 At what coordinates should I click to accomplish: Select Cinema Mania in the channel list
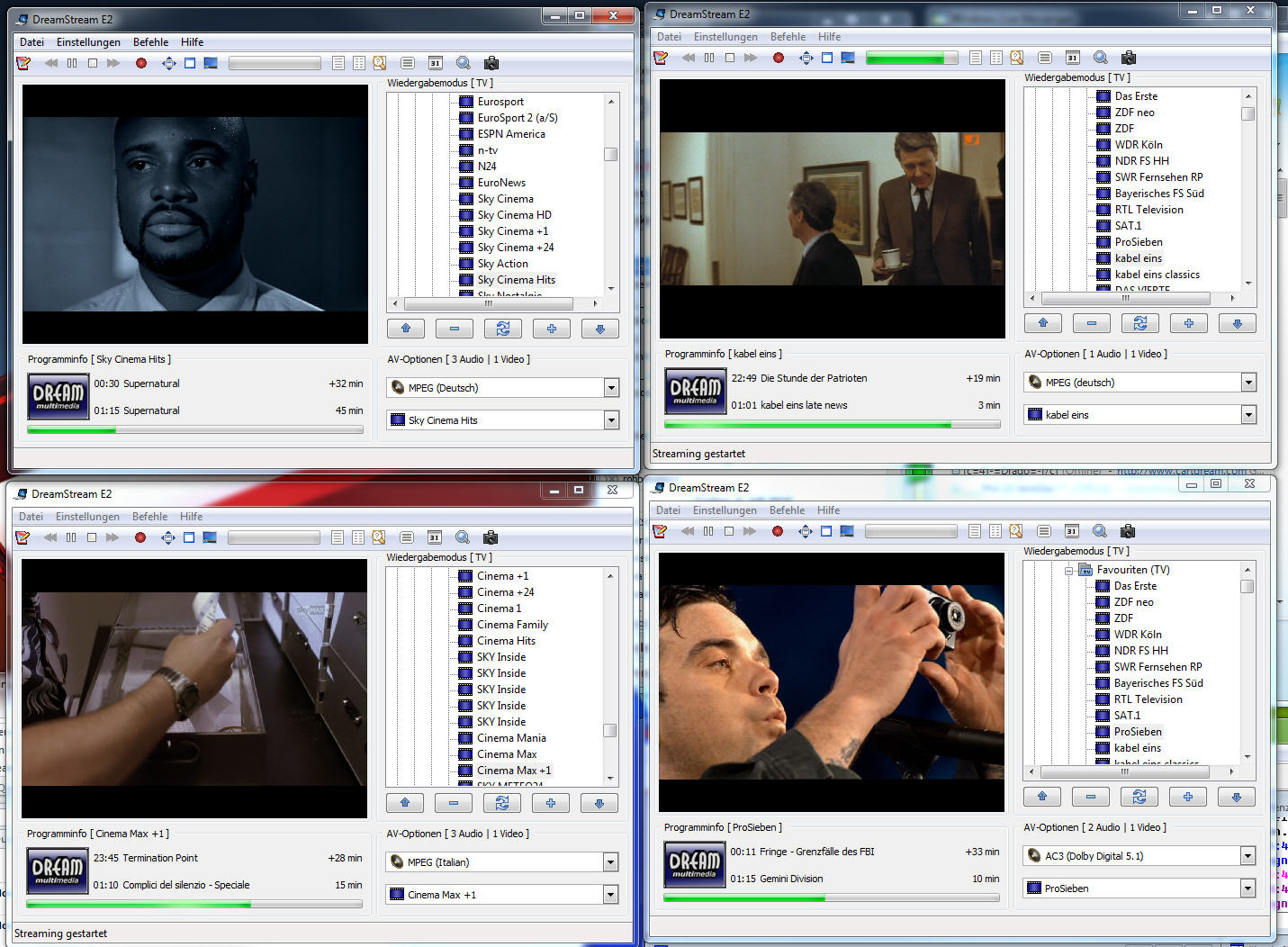click(511, 738)
